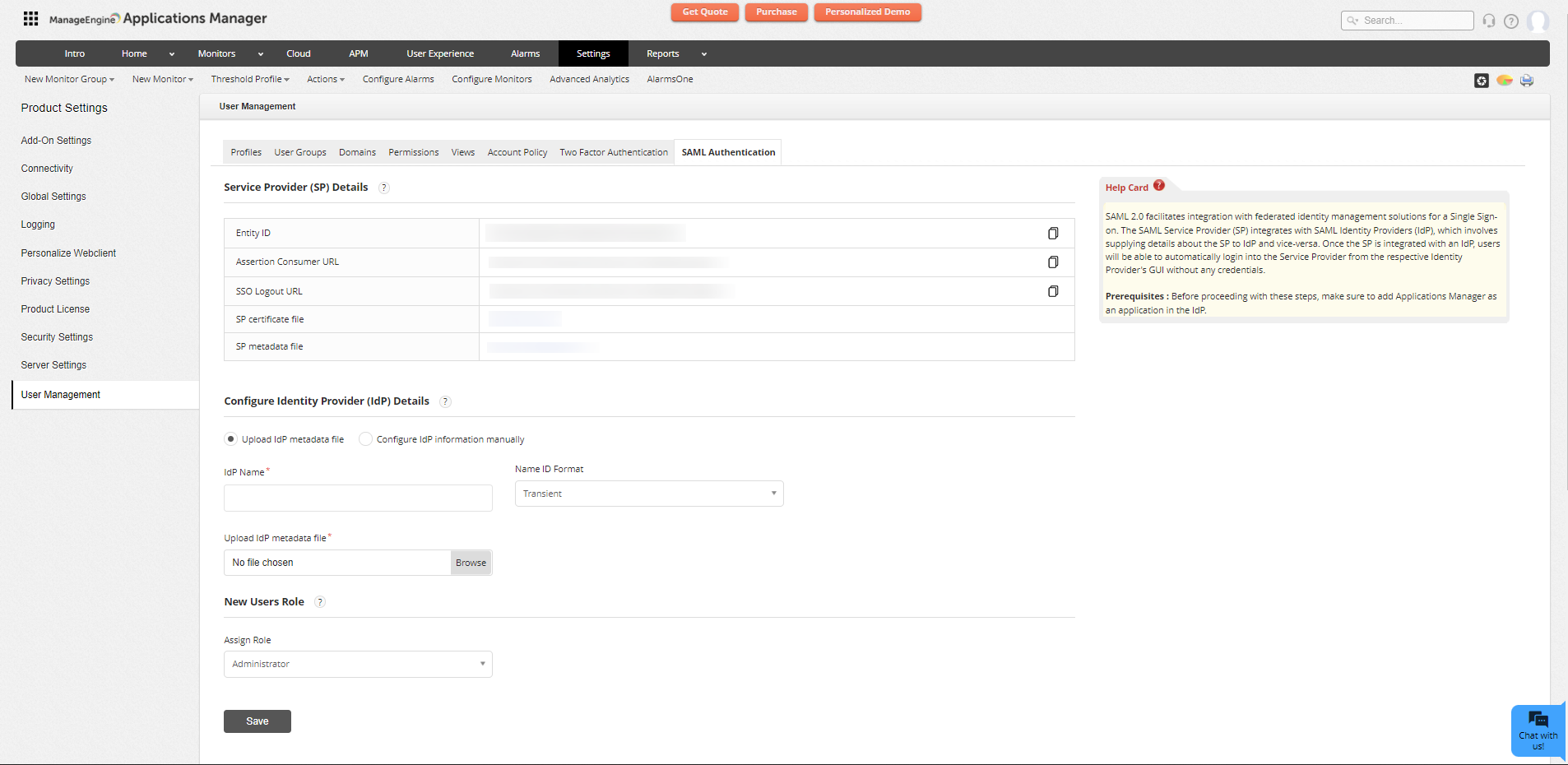Copy the SSO Logout URL
Image resolution: width=1568 pixels, height=765 pixels.
pos(1052,291)
